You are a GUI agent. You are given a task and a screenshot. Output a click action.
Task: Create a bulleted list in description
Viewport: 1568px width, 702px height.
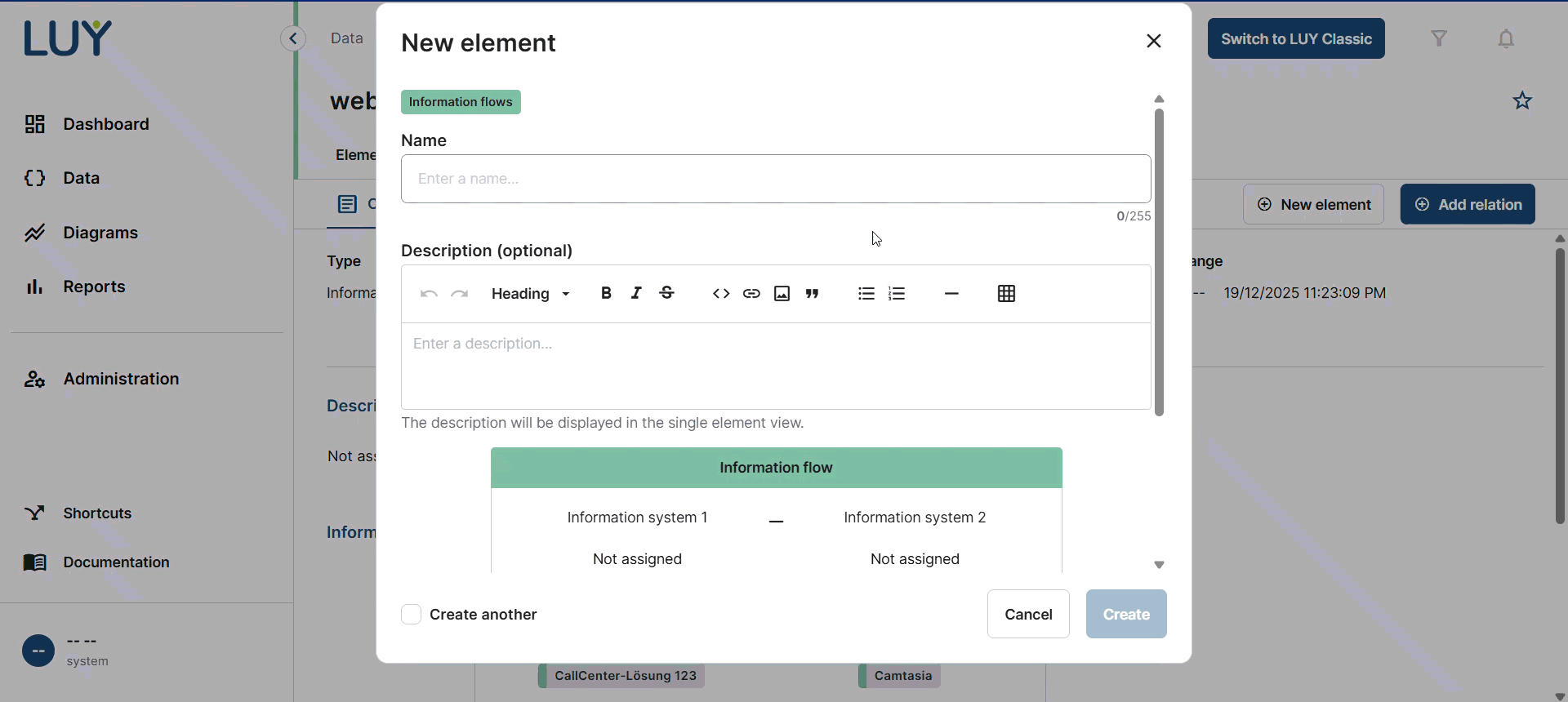click(x=866, y=294)
